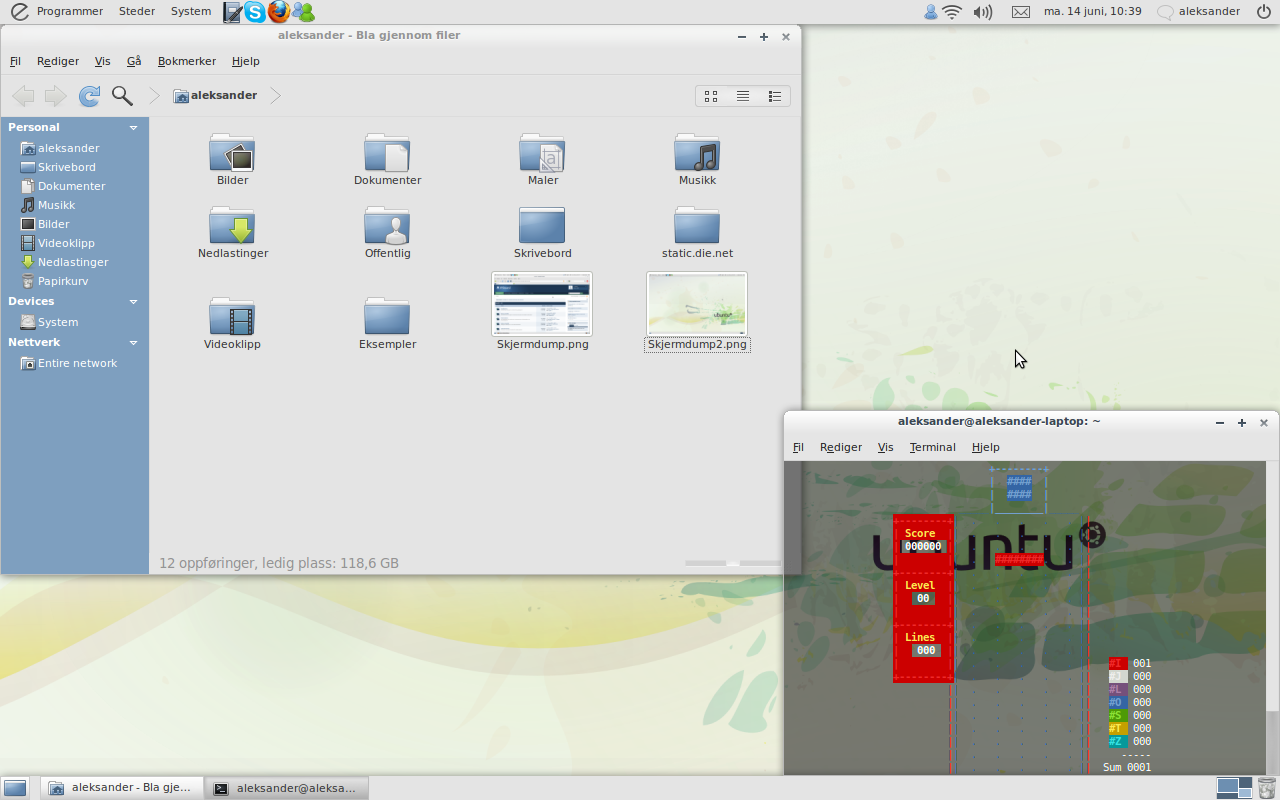Viewport: 1280px width, 800px height.
Task: Reload the current folder
Action: [89, 96]
